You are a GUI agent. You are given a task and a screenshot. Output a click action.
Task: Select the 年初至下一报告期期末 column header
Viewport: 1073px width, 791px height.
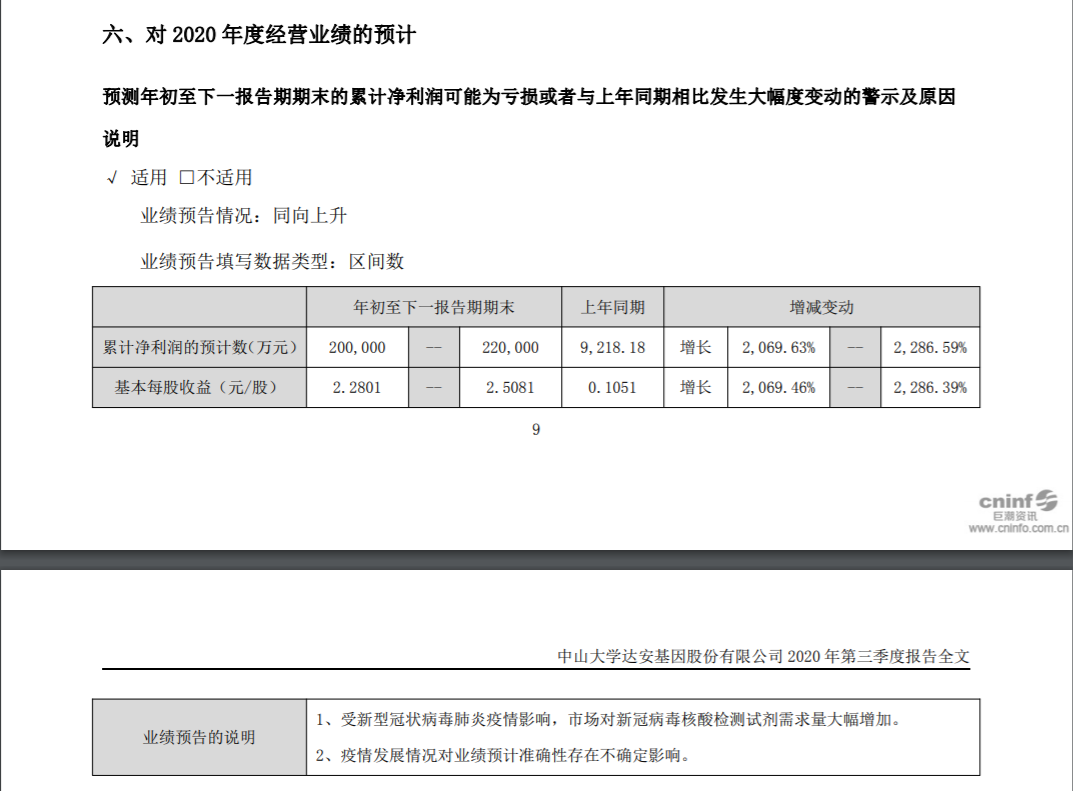(x=434, y=307)
